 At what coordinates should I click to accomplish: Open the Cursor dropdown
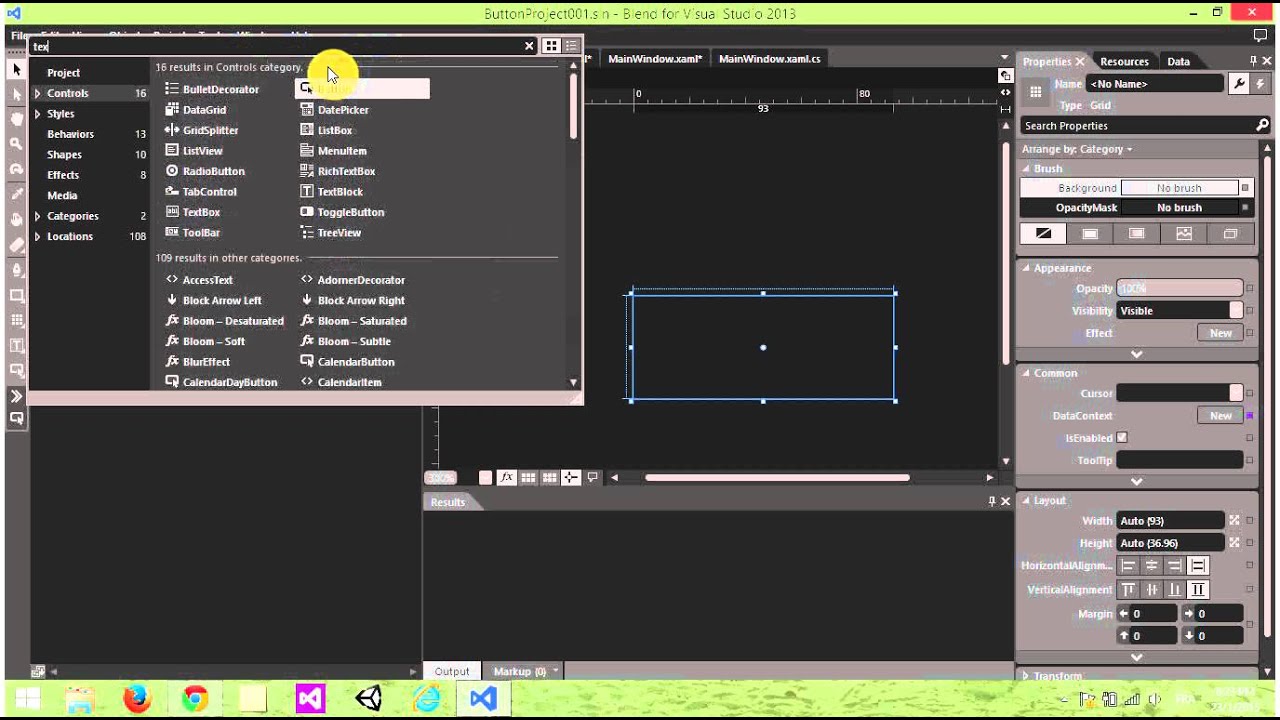click(x=1179, y=393)
